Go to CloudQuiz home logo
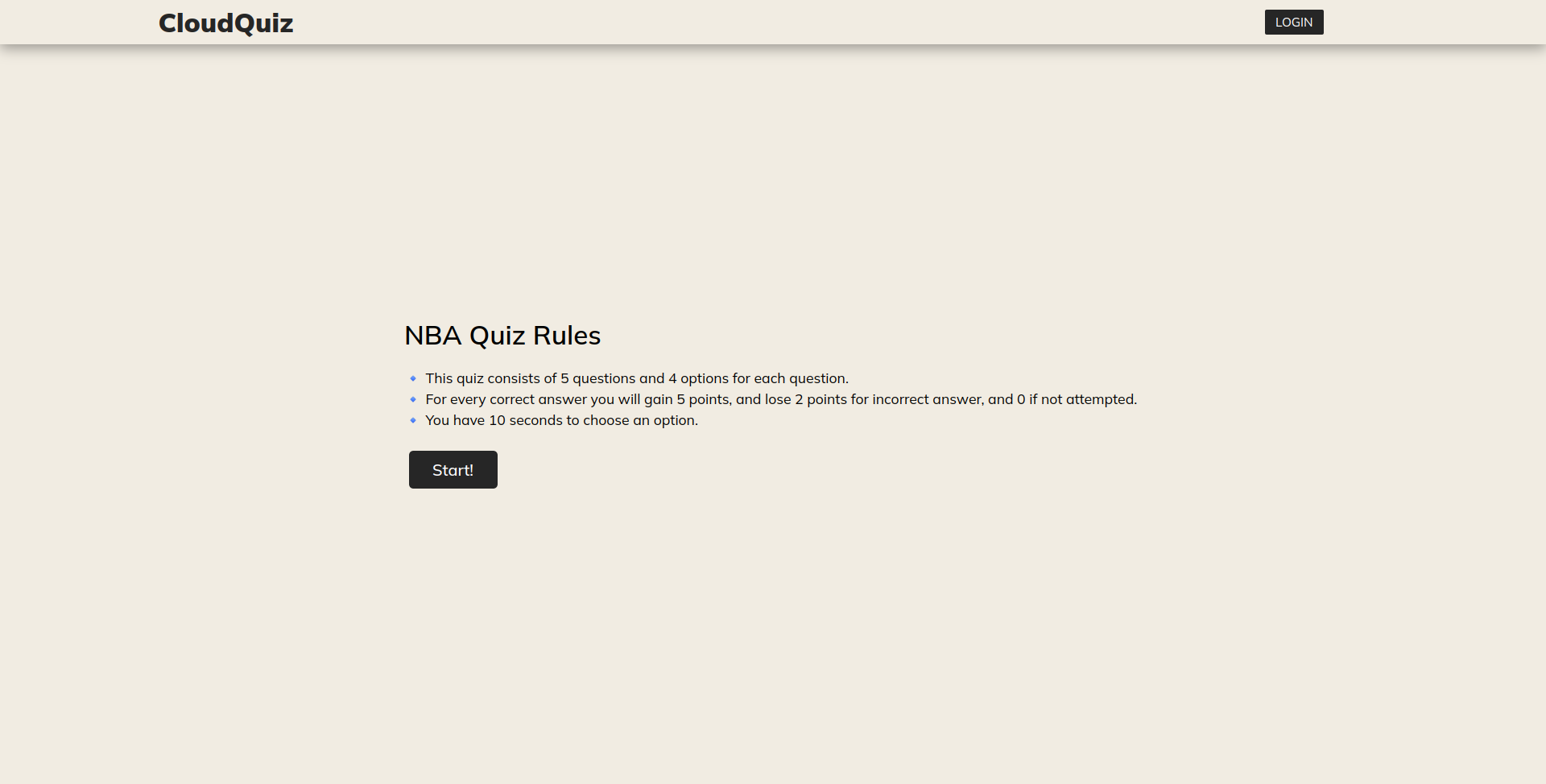 click(x=226, y=23)
